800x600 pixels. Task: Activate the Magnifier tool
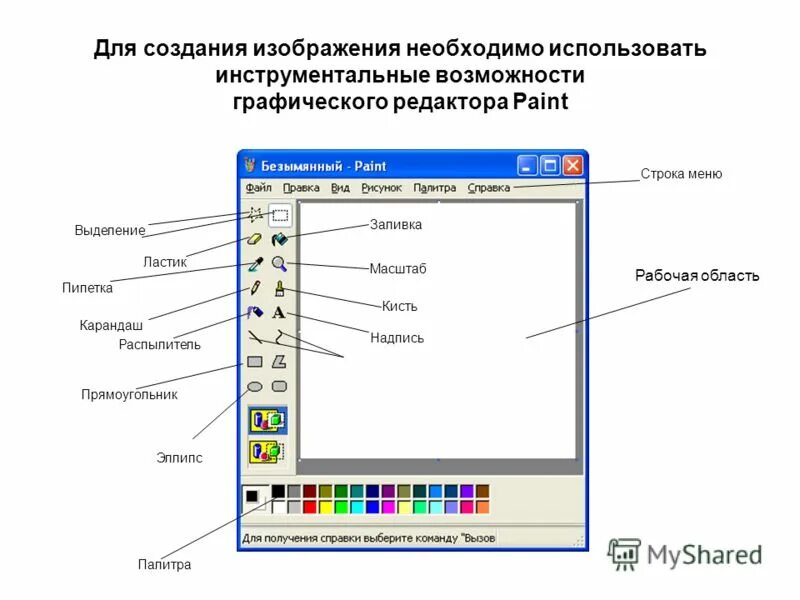(279, 264)
